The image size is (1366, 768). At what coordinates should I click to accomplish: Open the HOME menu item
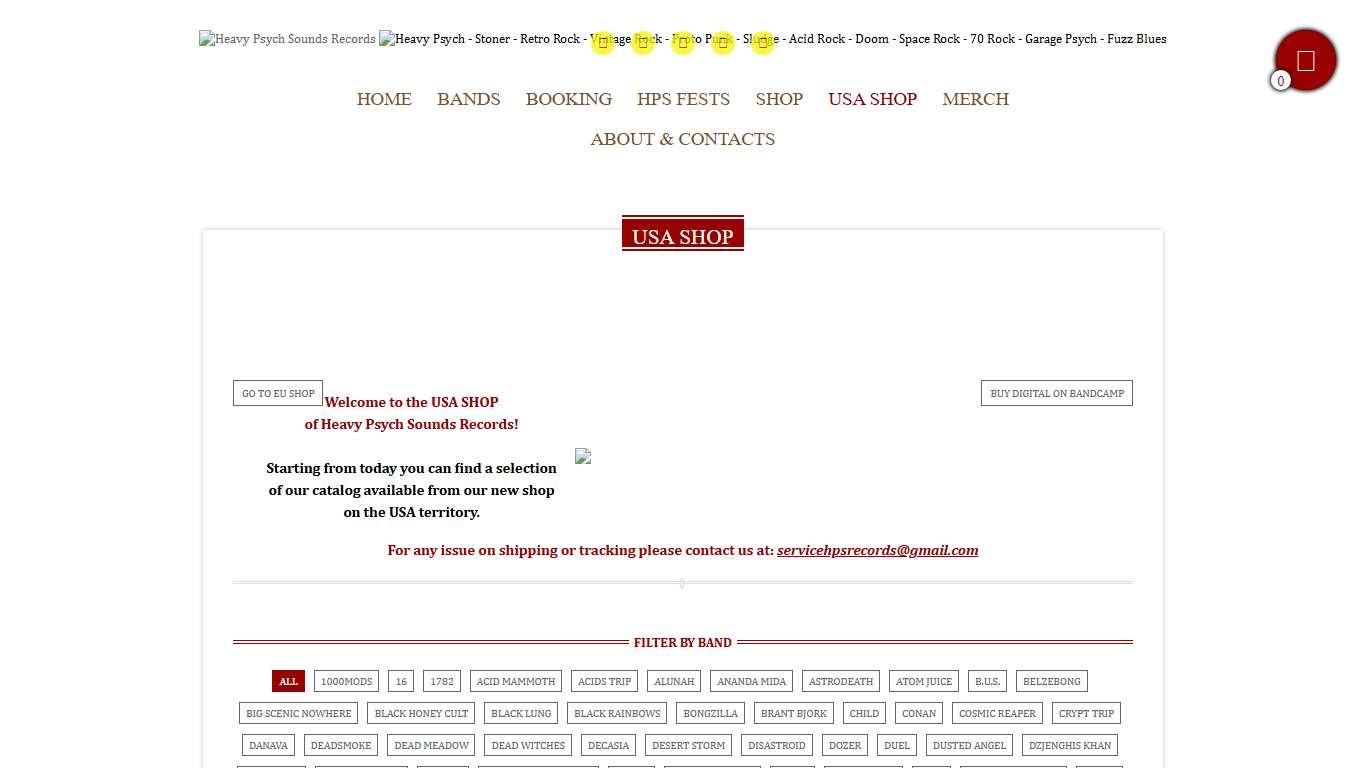click(384, 99)
